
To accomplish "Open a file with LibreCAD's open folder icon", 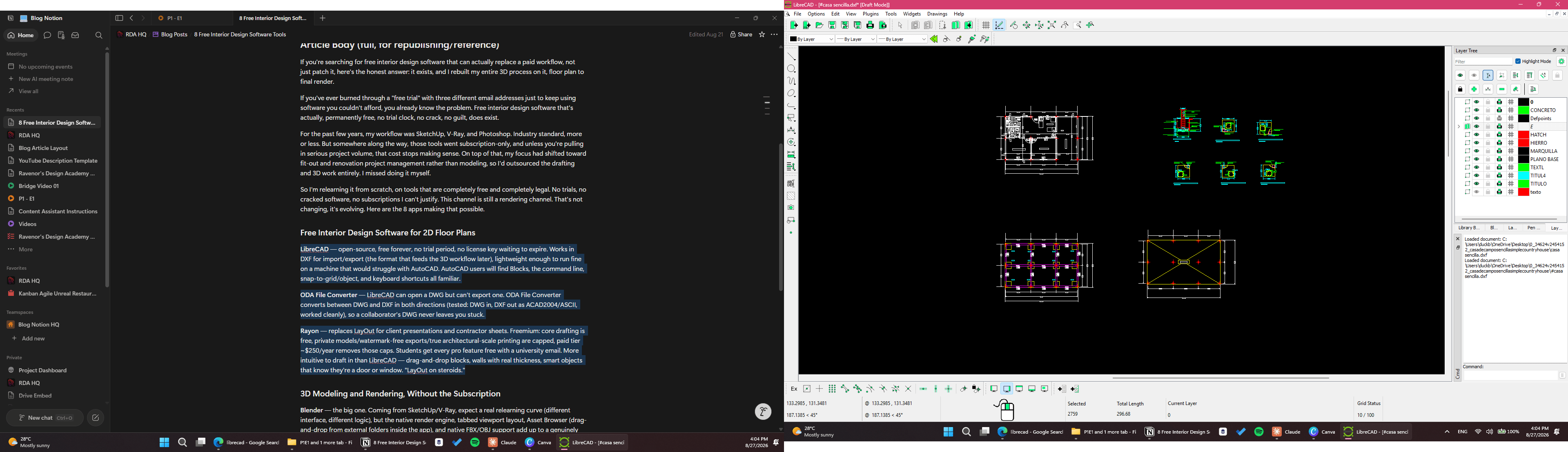I will pos(819,25).
